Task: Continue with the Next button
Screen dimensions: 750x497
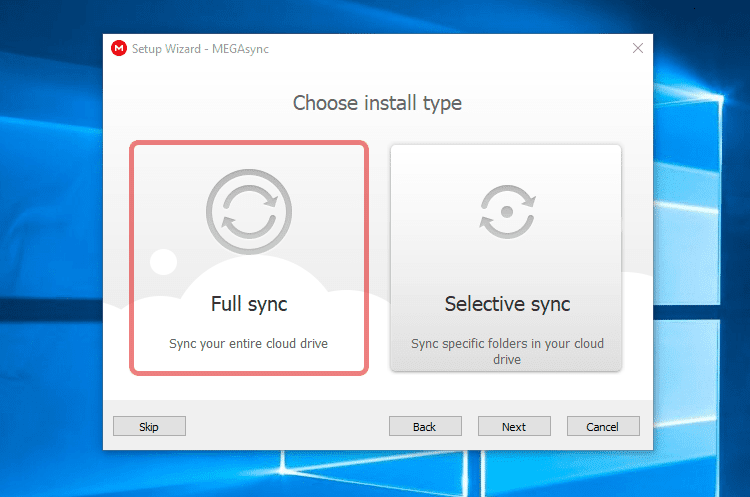Action: pos(514,426)
